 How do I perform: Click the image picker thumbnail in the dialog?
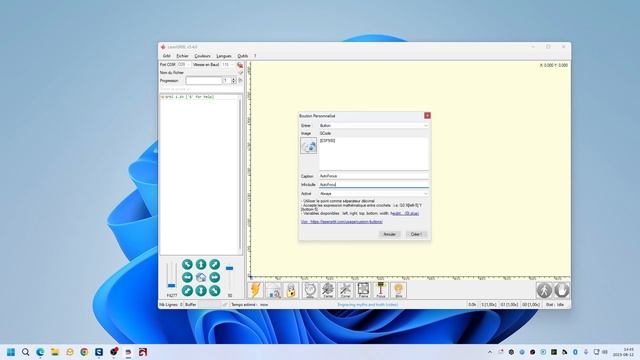(x=309, y=146)
